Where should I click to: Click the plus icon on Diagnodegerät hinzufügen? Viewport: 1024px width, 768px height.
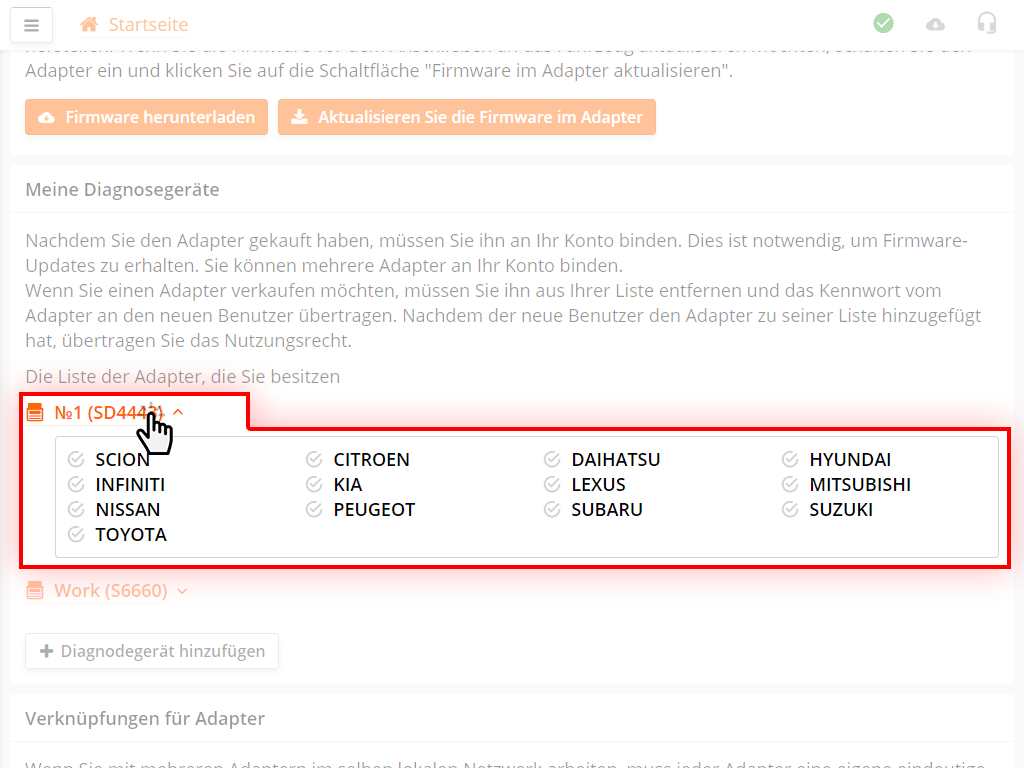pyautogui.click(x=46, y=651)
